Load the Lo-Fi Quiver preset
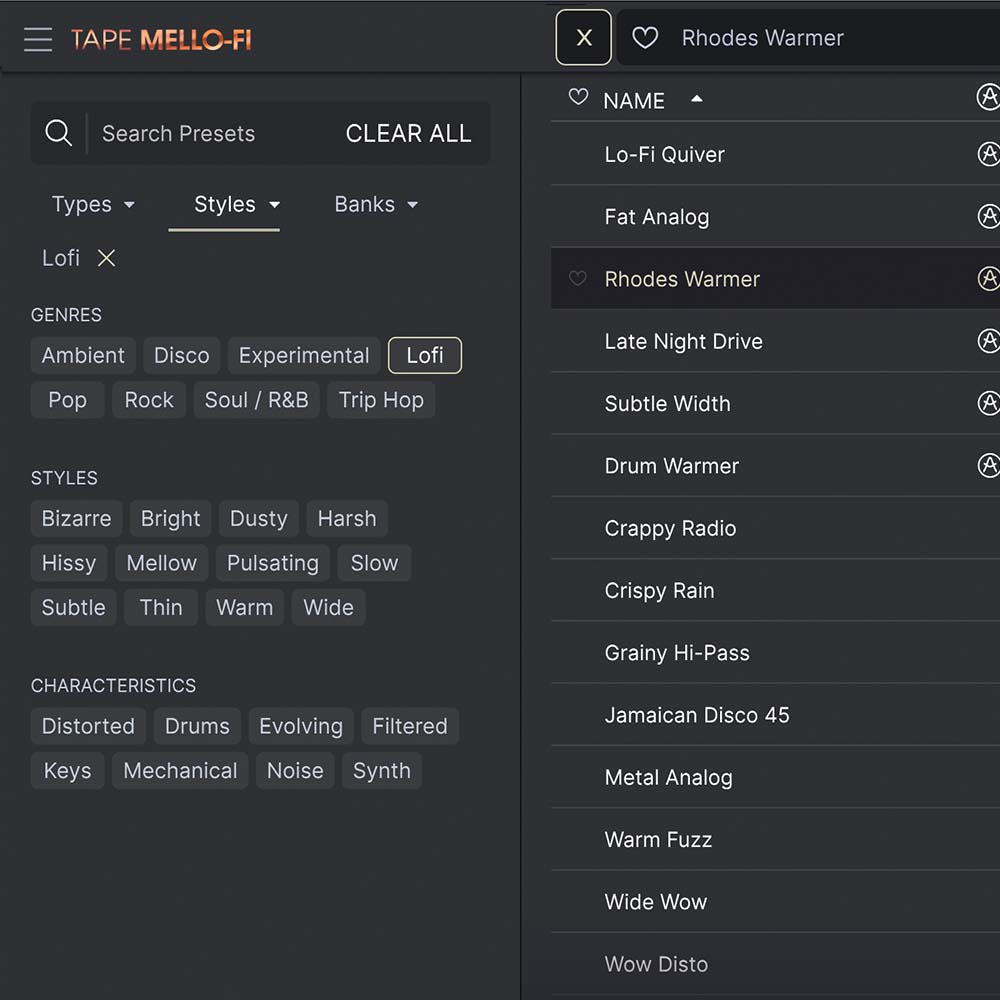Screen dimensions: 1000x1000 (775, 154)
